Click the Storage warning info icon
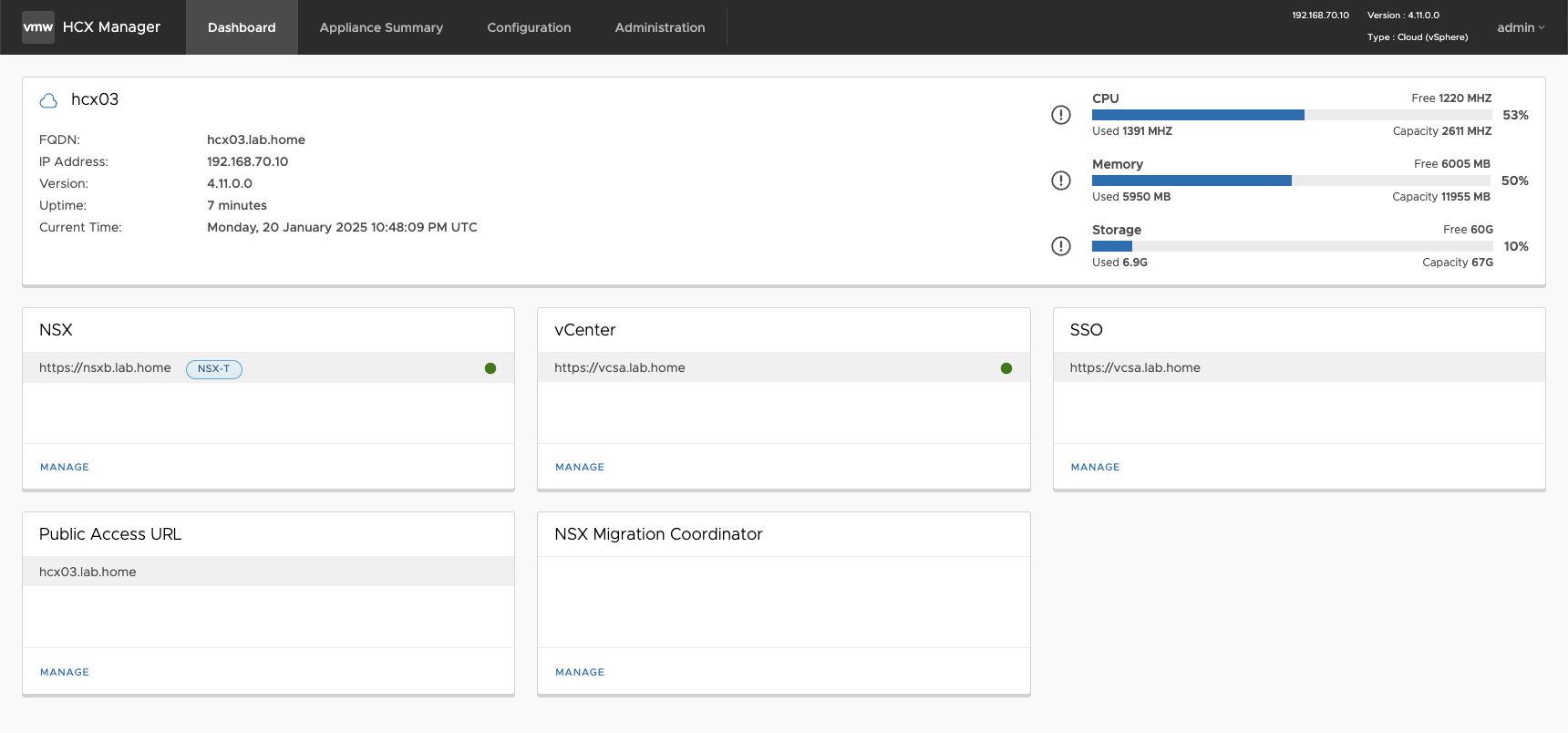1568x733 pixels. [x=1061, y=246]
